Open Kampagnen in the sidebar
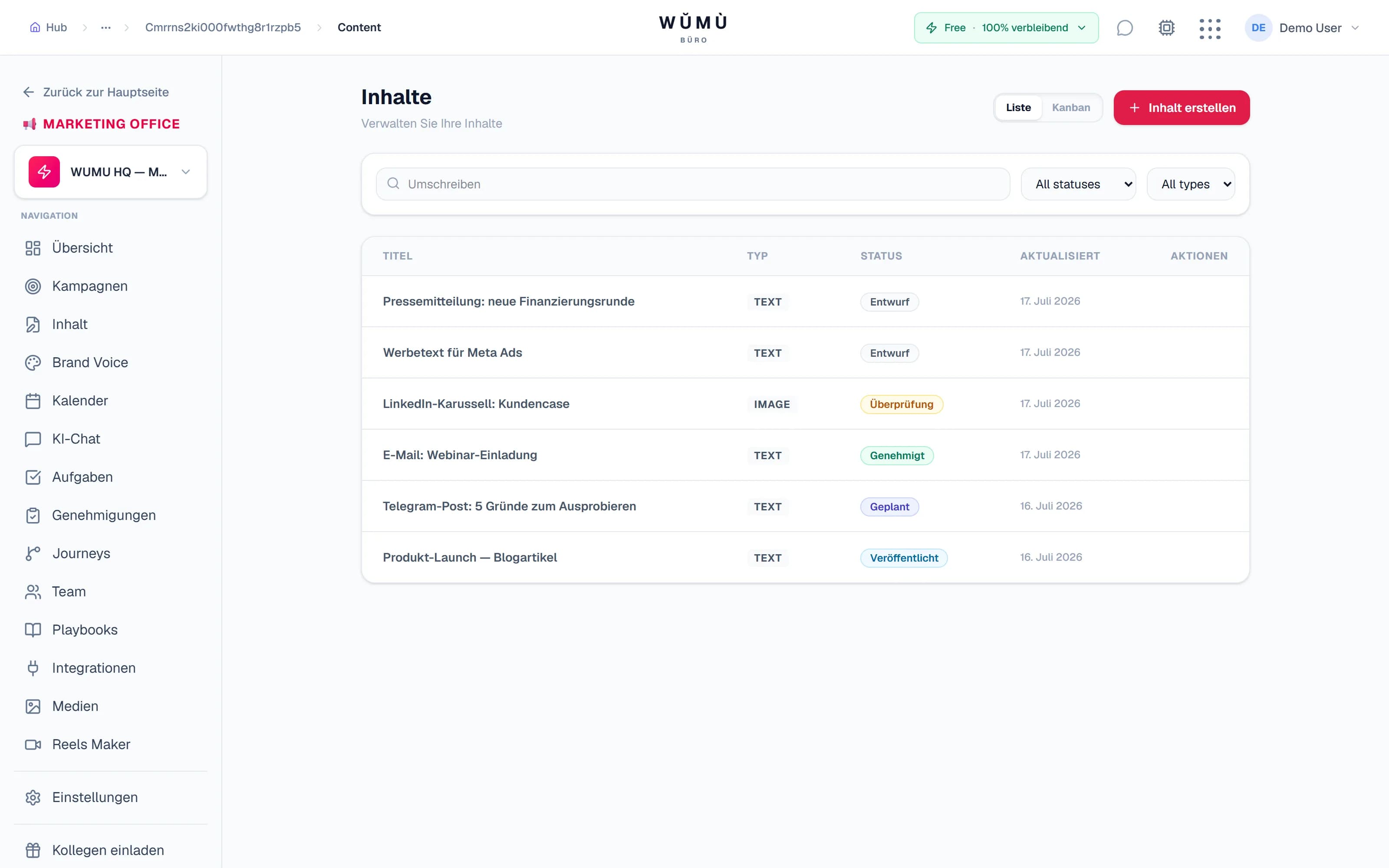 click(x=111, y=286)
